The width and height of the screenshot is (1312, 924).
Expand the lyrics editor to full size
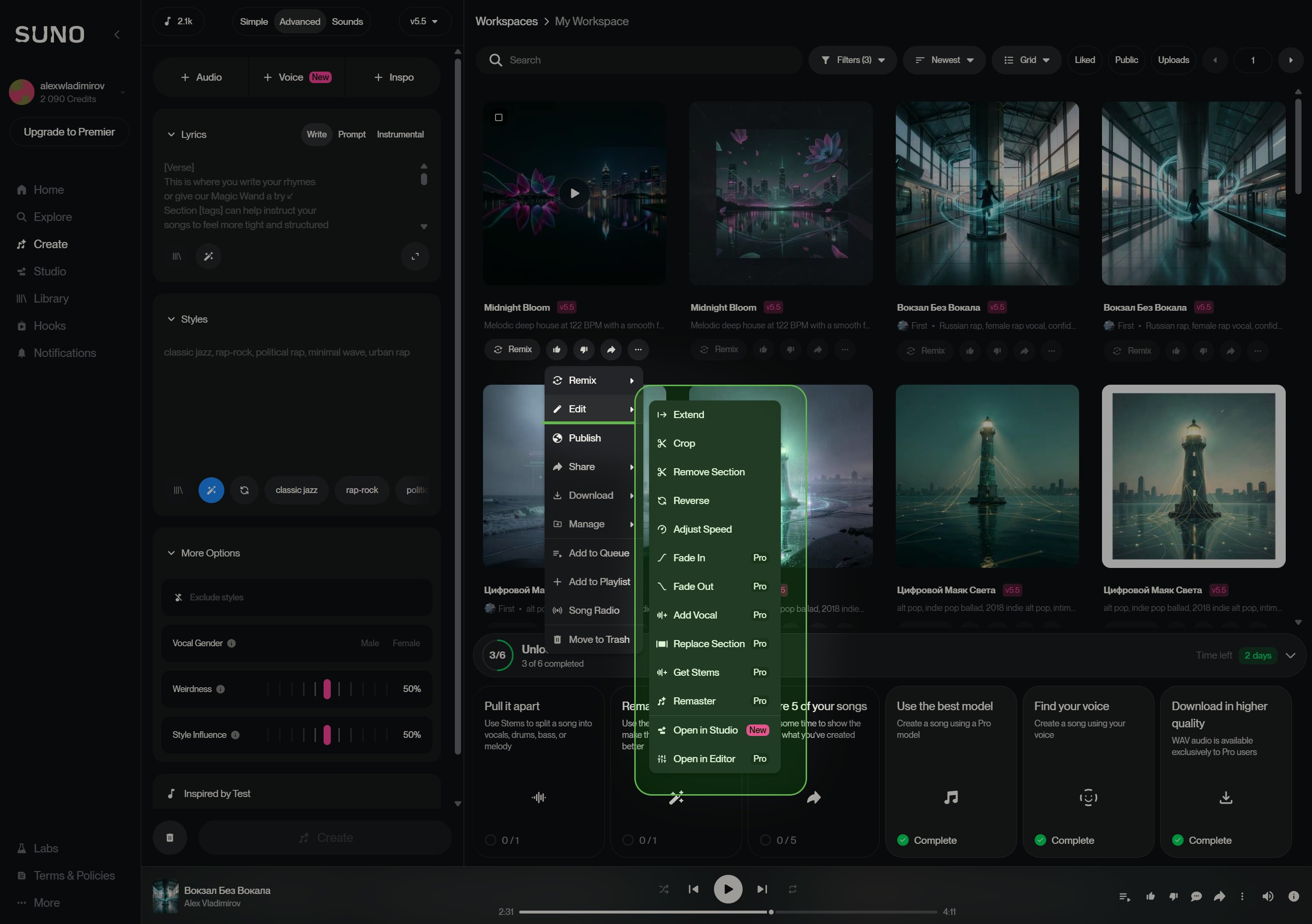pos(415,256)
